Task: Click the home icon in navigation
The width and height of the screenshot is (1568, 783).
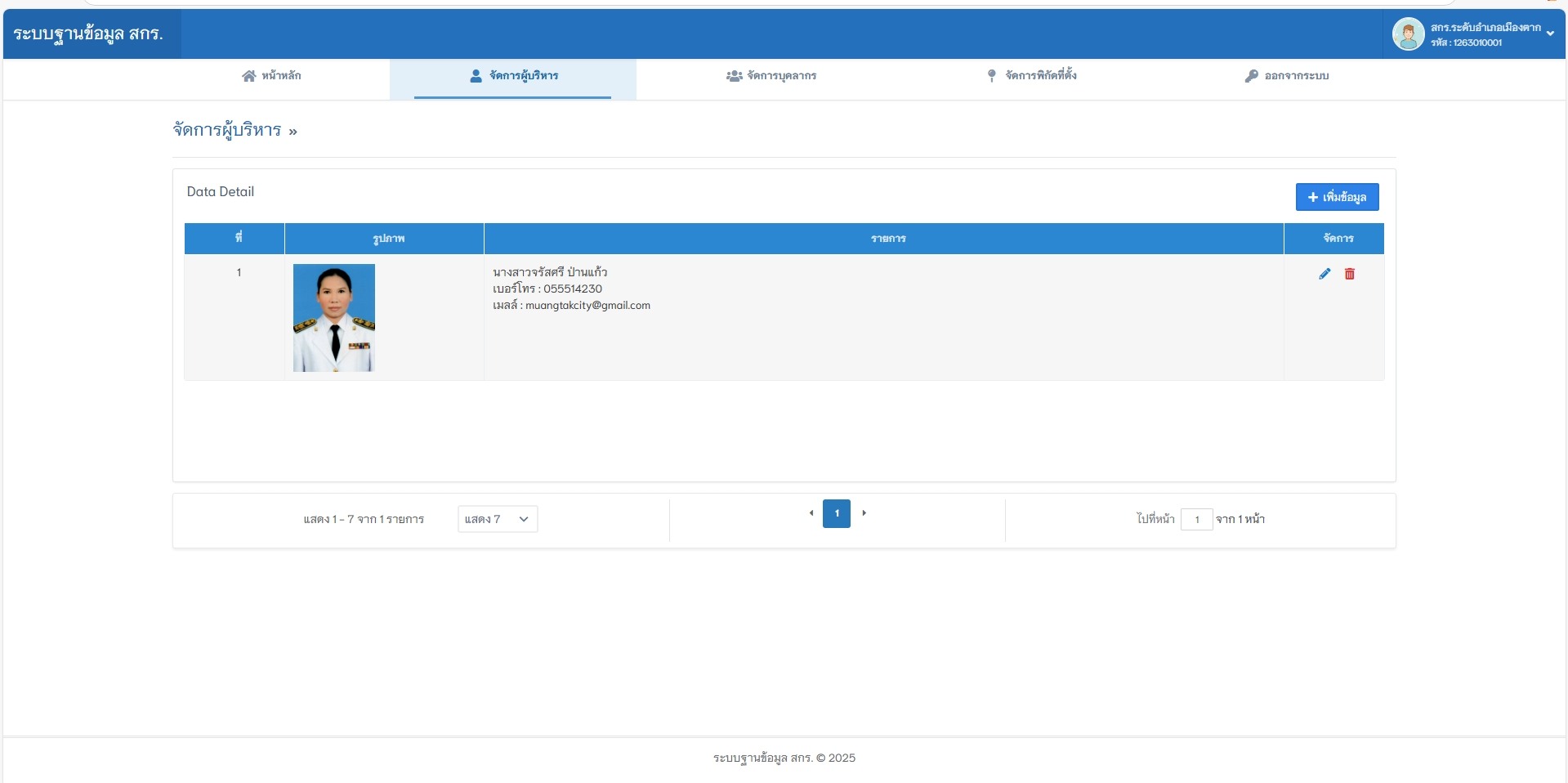Action: pyautogui.click(x=249, y=76)
